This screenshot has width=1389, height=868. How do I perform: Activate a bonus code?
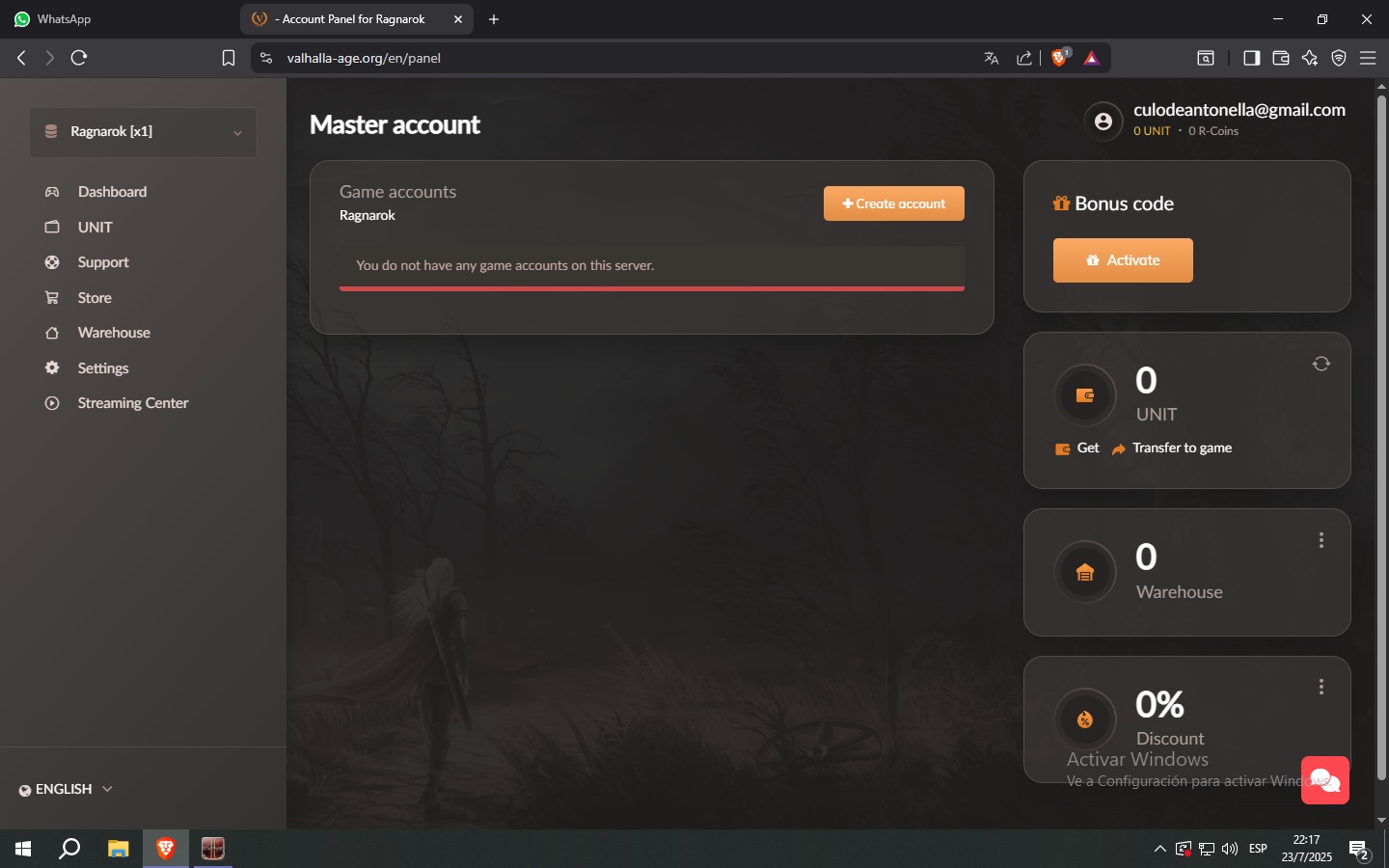[x=1123, y=260]
